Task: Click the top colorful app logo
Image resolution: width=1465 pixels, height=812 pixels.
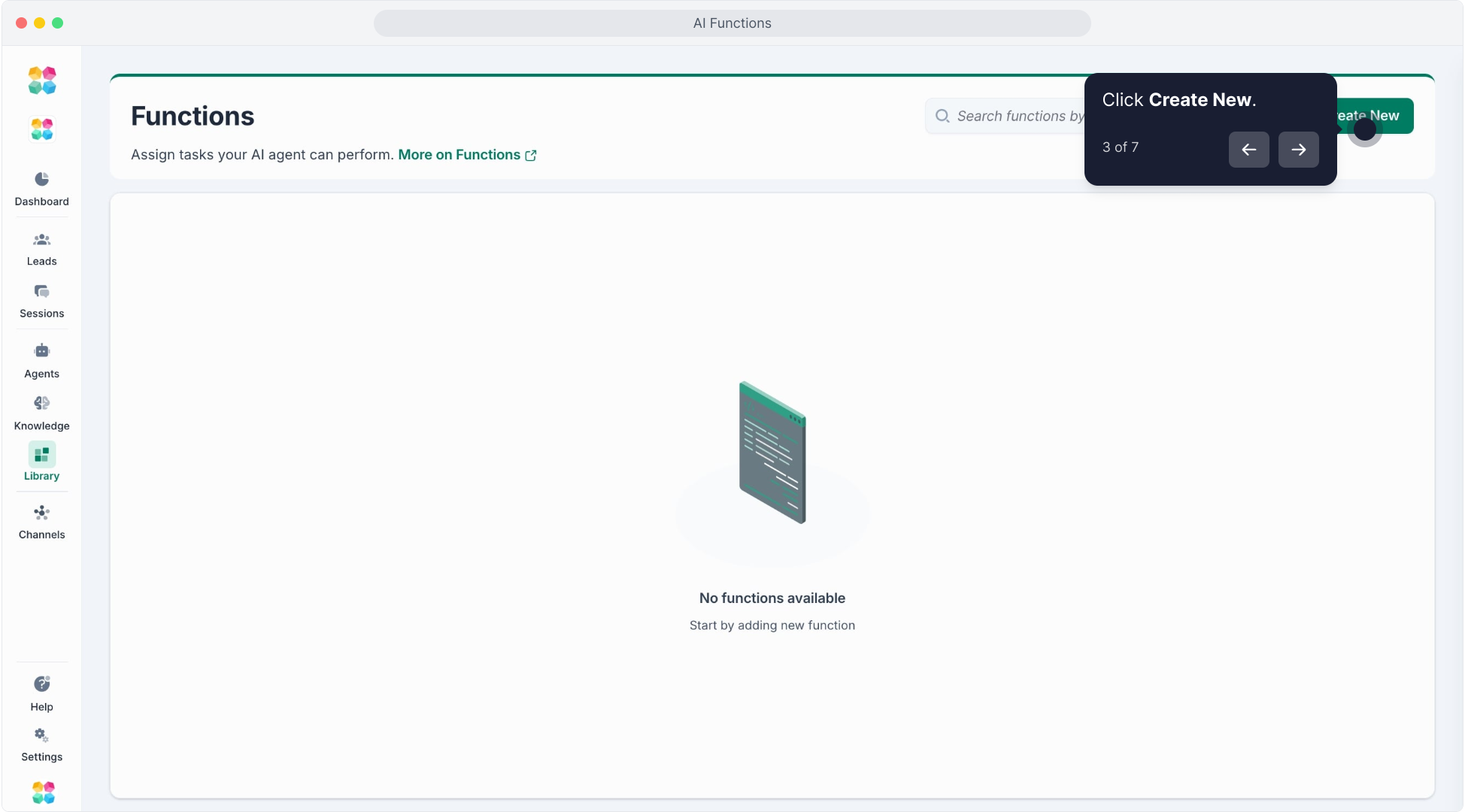Action: (x=42, y=80)
